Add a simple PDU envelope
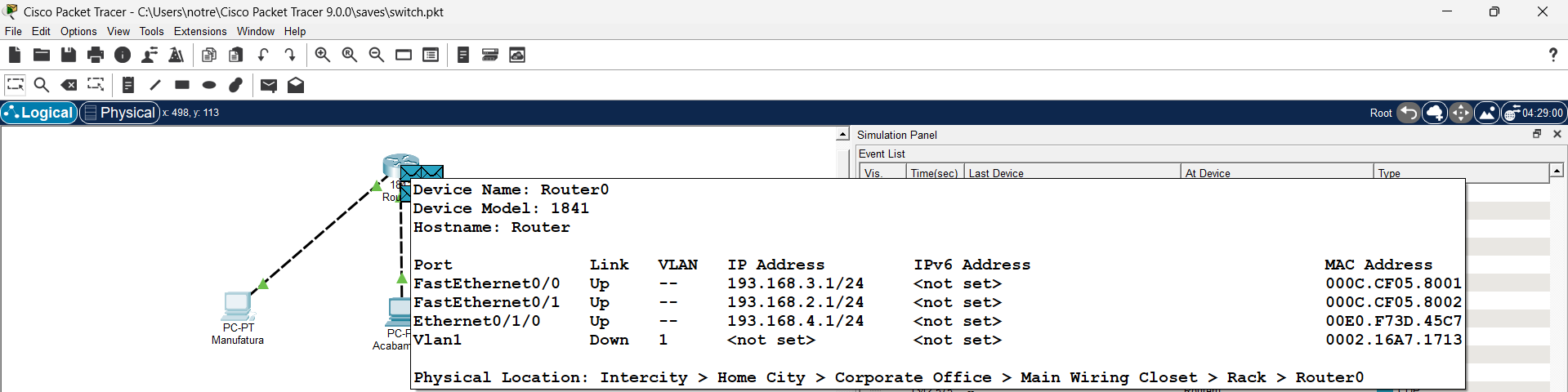 point(268,85)
